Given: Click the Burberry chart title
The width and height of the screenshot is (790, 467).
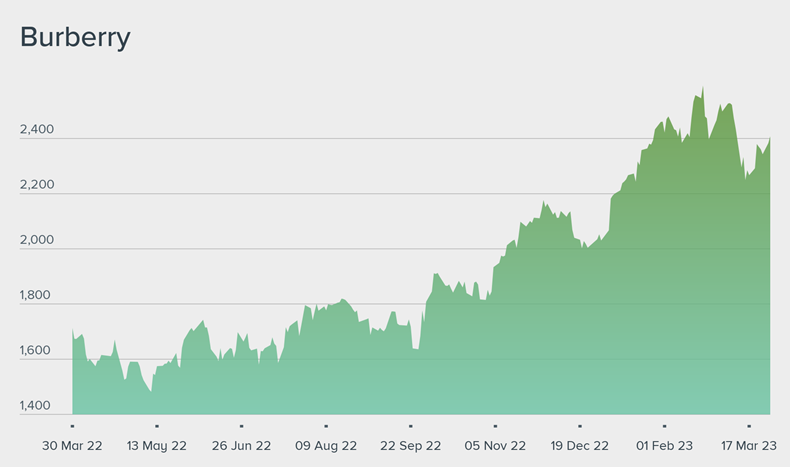Looking at the screenshot, I should [x=75, y=38].
